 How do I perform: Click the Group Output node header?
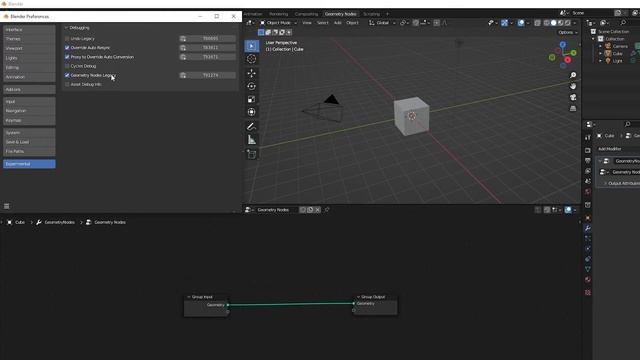coord(375,297)
